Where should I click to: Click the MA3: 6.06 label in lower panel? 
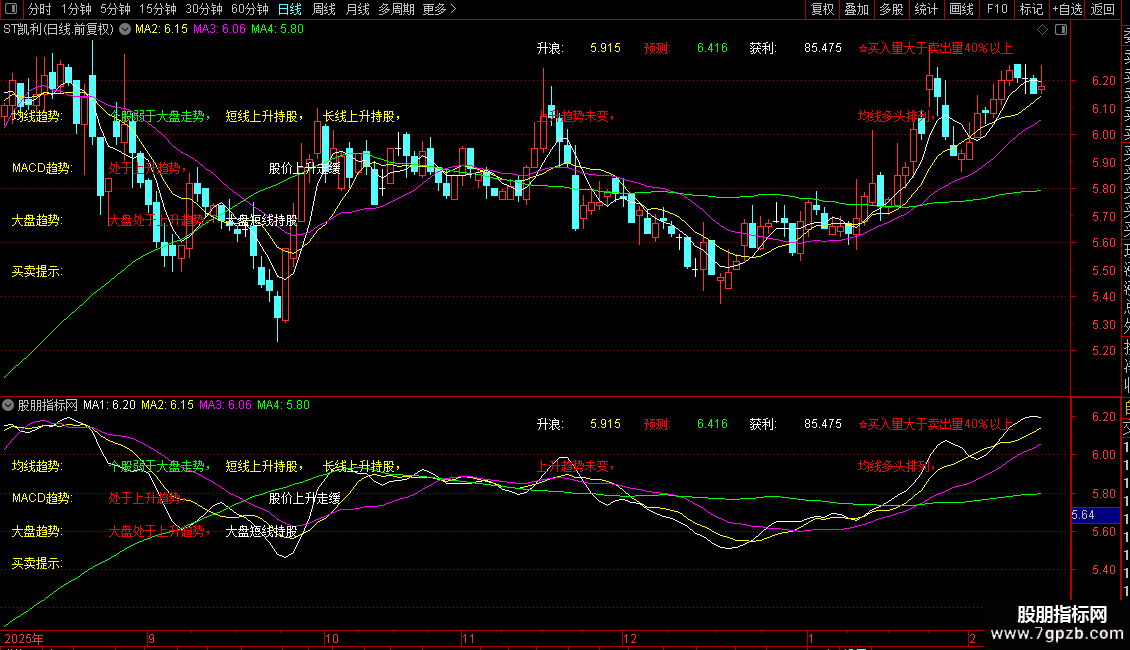pyautogui.click(x=226, y=405)
